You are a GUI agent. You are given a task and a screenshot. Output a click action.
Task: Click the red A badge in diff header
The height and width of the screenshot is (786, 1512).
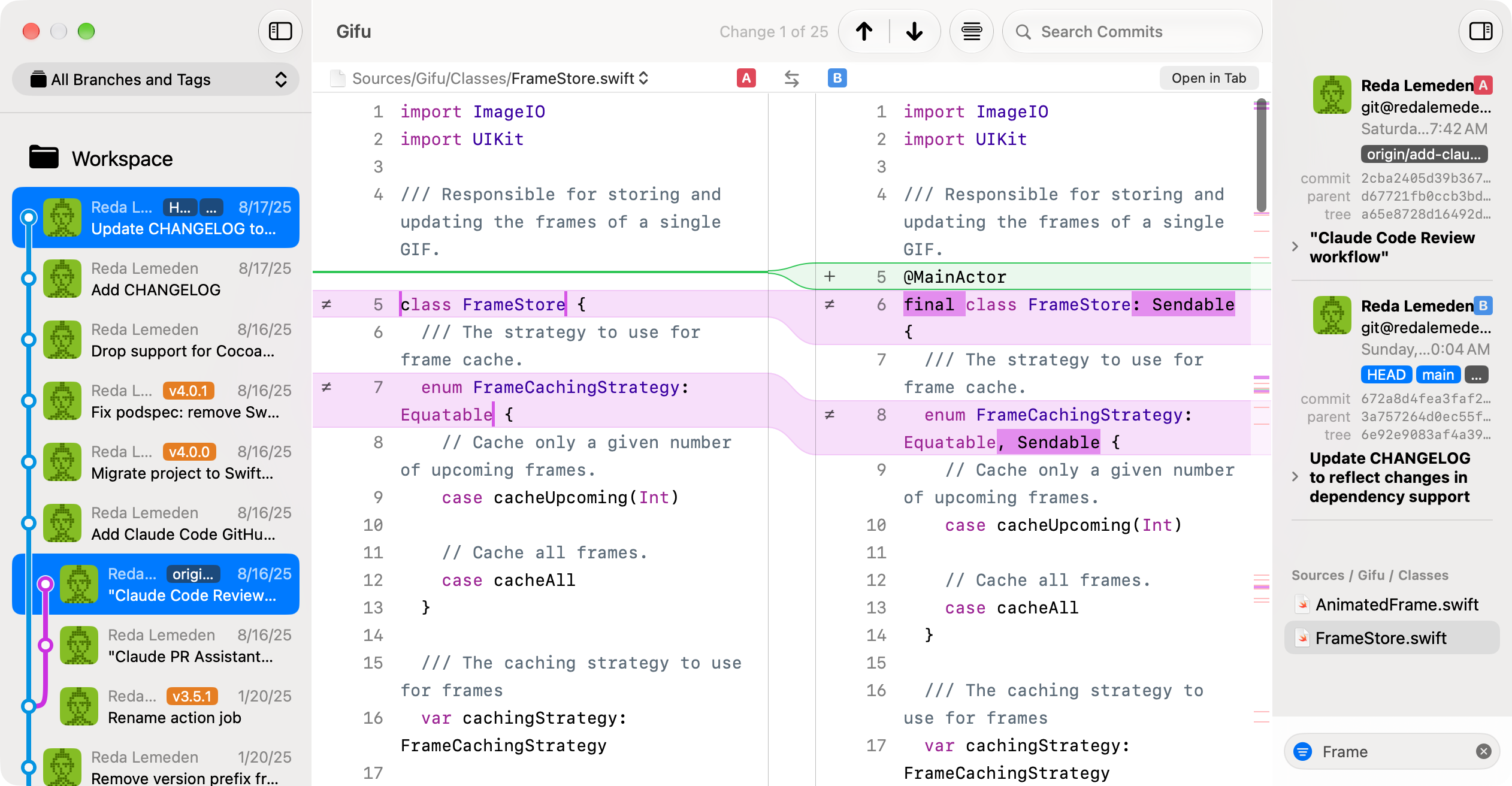coord(746,78)
